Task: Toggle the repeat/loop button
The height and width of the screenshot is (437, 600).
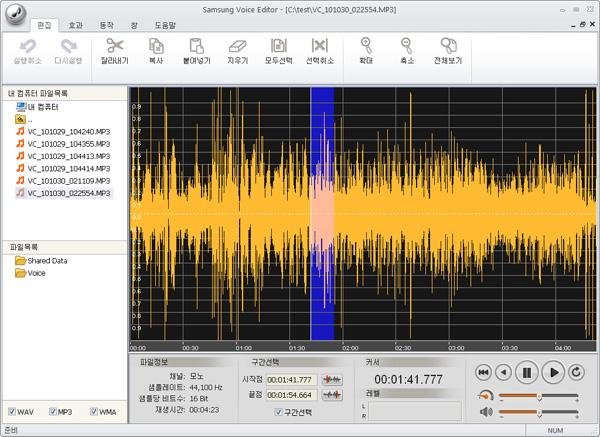Action: 576,372
